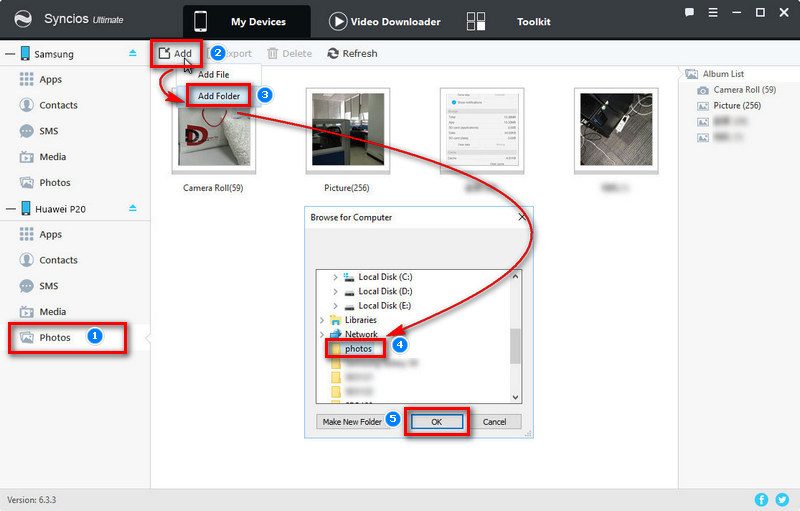Select Picture (256) in Album List
The image size is (800, 511).
737,106
